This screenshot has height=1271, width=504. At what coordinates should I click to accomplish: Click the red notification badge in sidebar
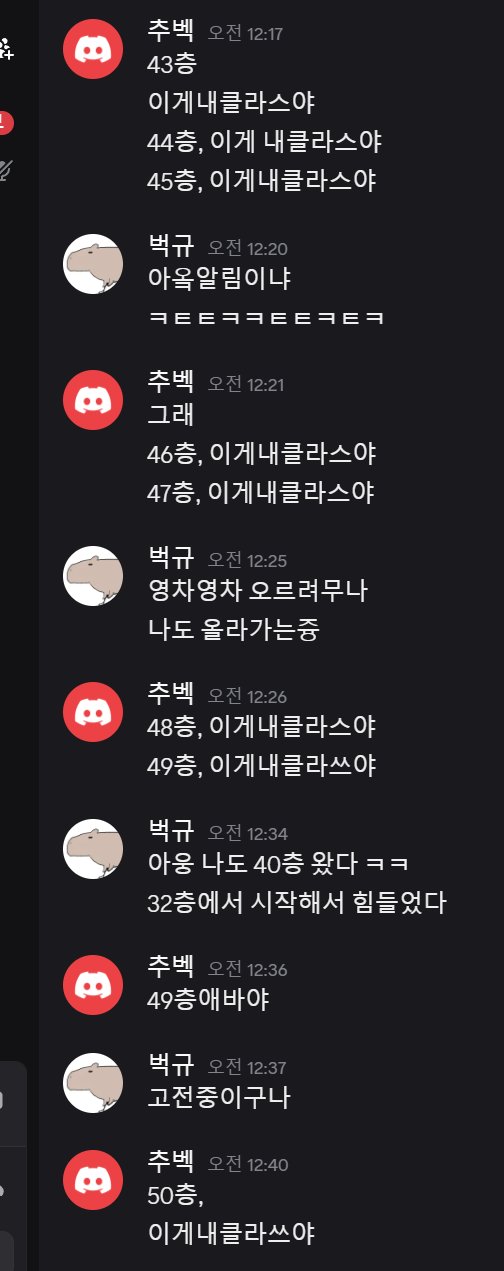click(x=5, y=123)
